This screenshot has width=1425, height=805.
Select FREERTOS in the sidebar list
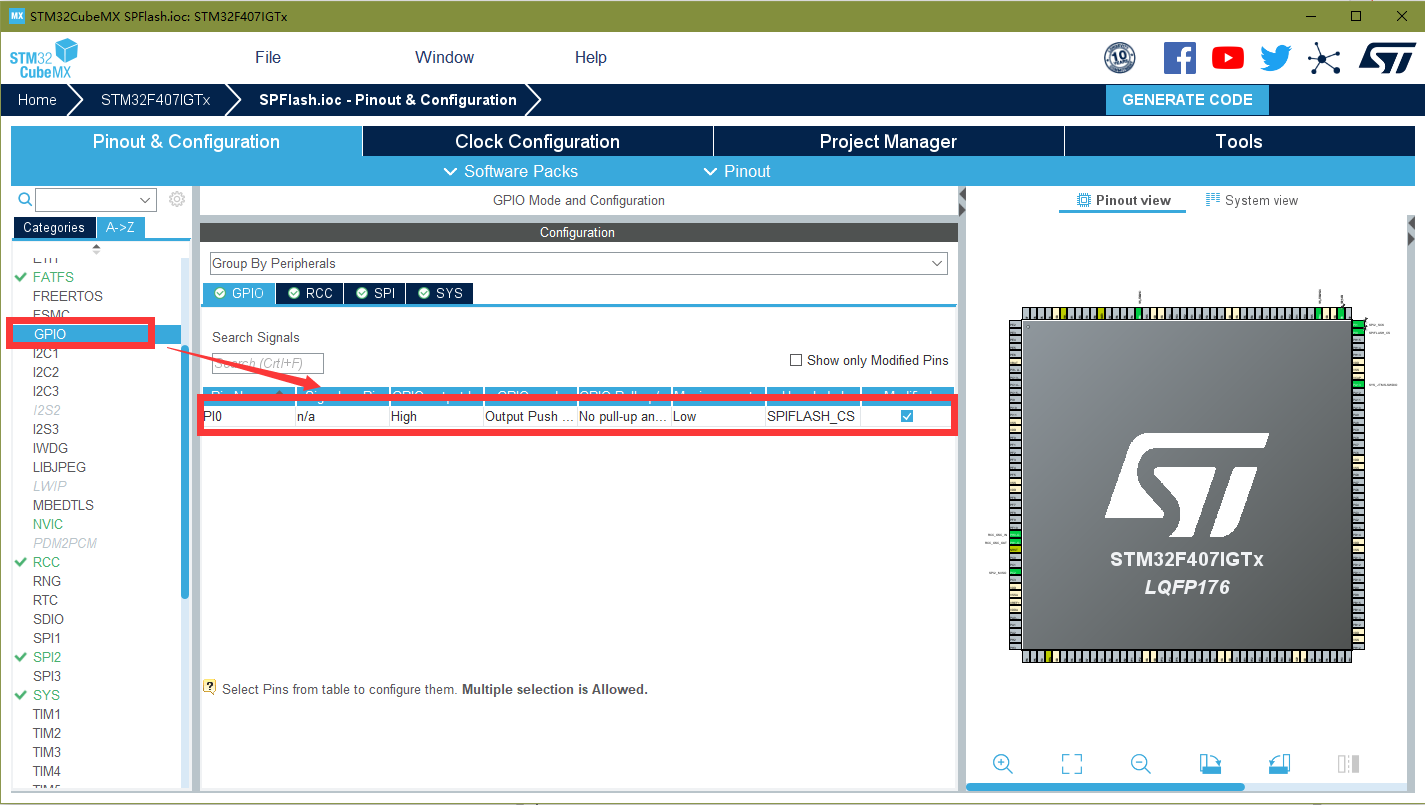click(x=67, y=296)
